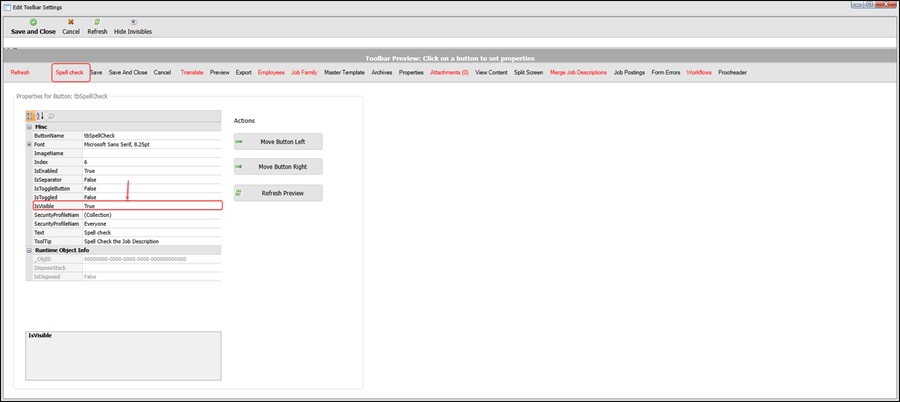Select the Attachments (0) preview button
The width and height of the screenshot is (900, 402).
click(x=449, y=73)
